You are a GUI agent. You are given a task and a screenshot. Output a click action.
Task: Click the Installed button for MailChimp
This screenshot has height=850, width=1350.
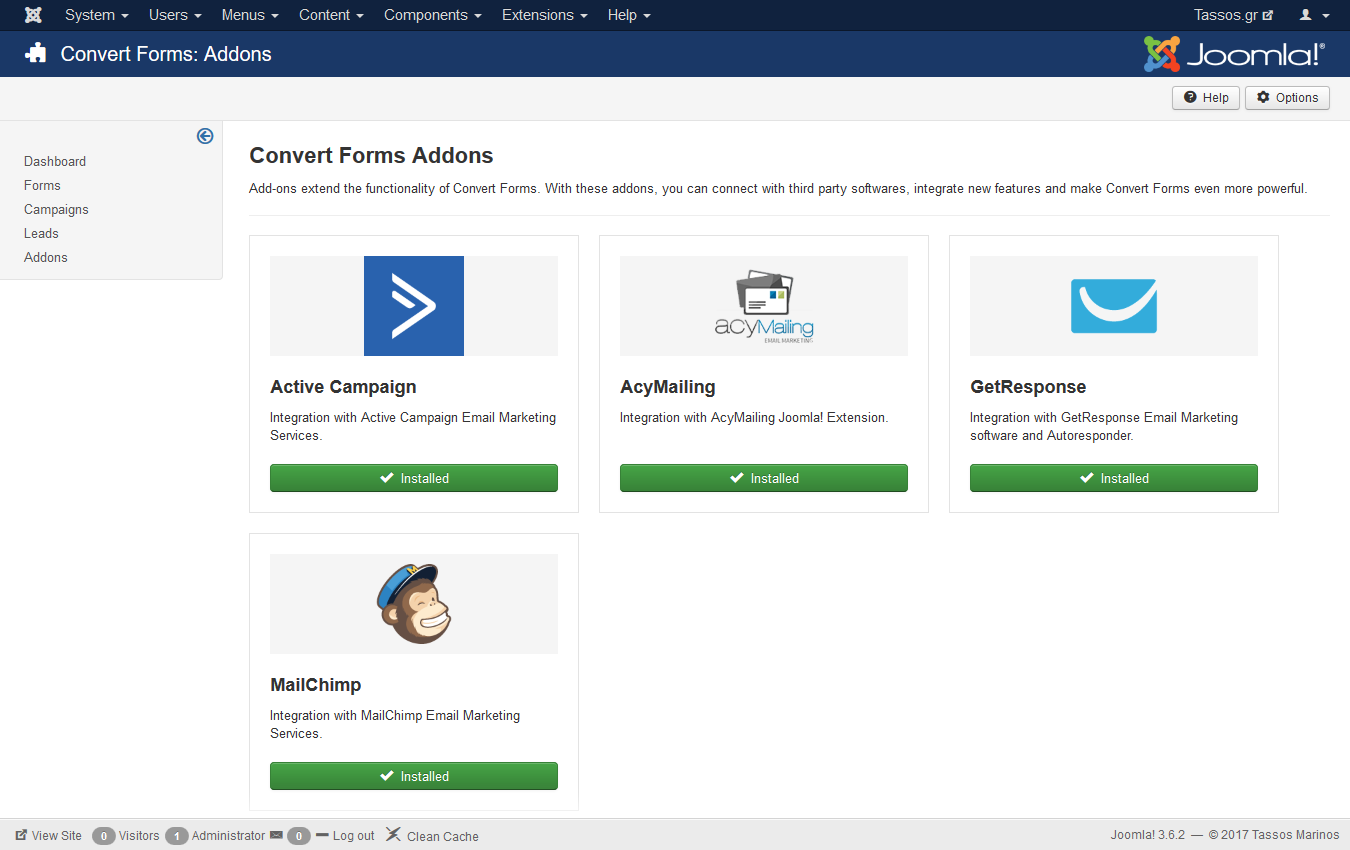point(414,776)
